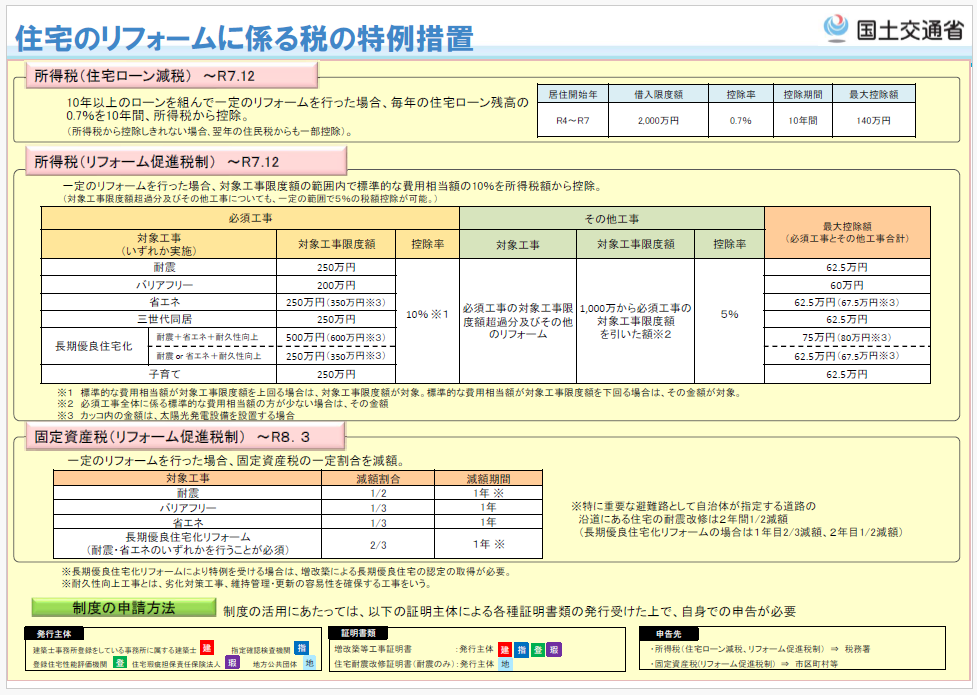Click the R4~R7 table cell
The height and width of the screenshot is (695, 977).
573,120
